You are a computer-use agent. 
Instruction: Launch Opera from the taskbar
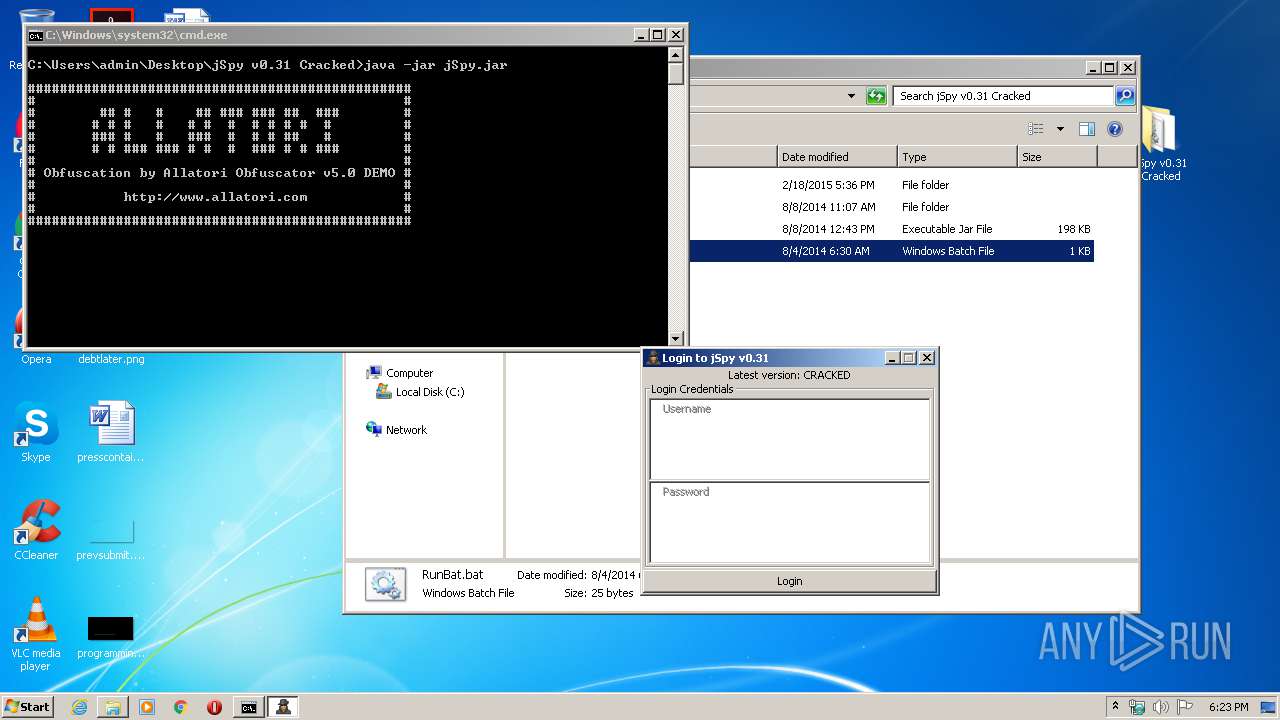(x=214, y=707)
